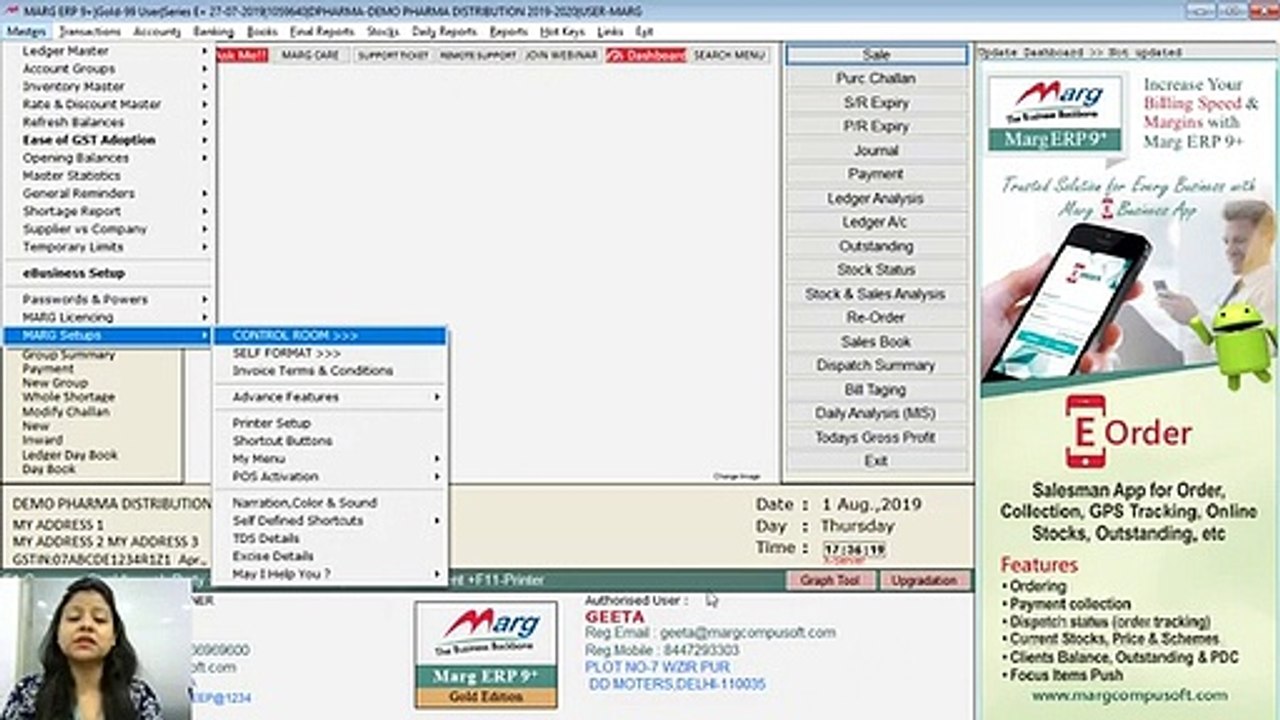Screen dimensions: 1280x720
Task: Click the Graph Tool button
Action: tap(830, 580)
